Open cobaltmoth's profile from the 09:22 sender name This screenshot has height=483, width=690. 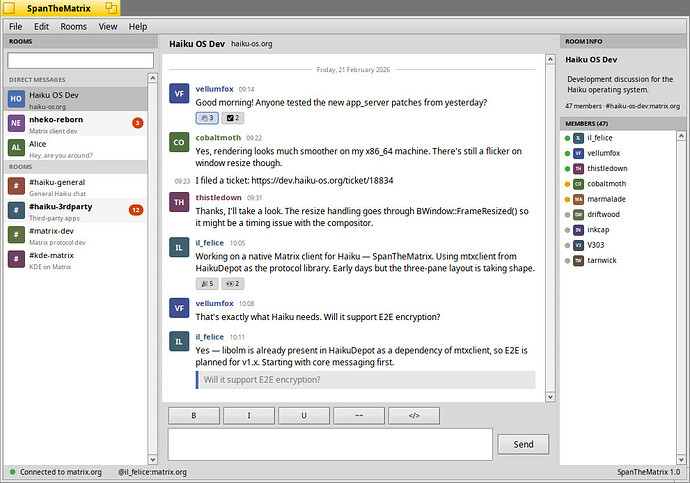pyautogui.click(x=218, y=138)
